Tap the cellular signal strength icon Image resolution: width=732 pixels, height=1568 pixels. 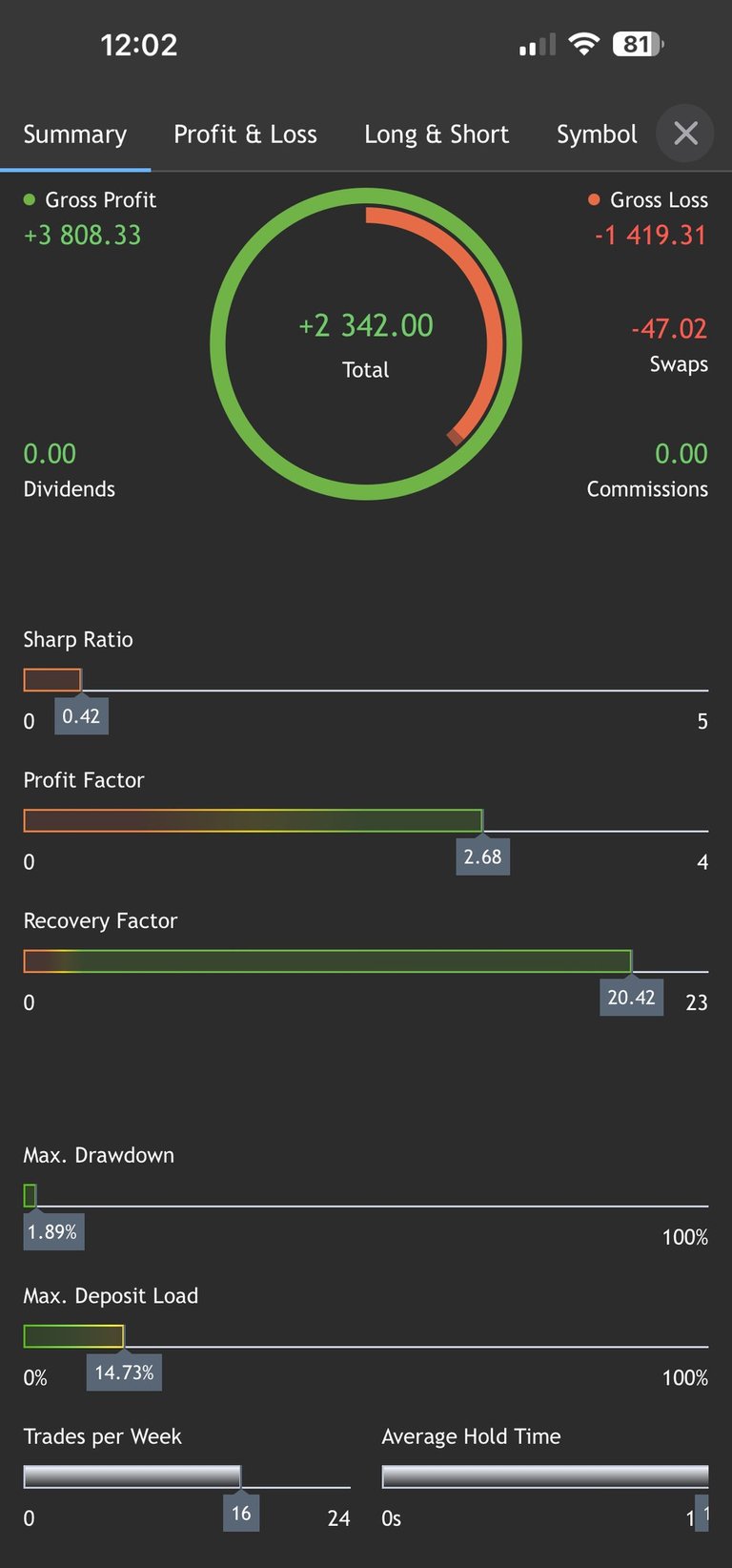pyautogui.click(x=537, y=45)
